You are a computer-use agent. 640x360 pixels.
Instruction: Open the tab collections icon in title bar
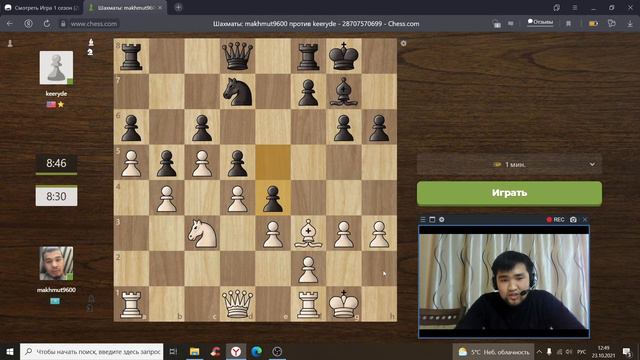pyautogui.click(x=557, y=8)
